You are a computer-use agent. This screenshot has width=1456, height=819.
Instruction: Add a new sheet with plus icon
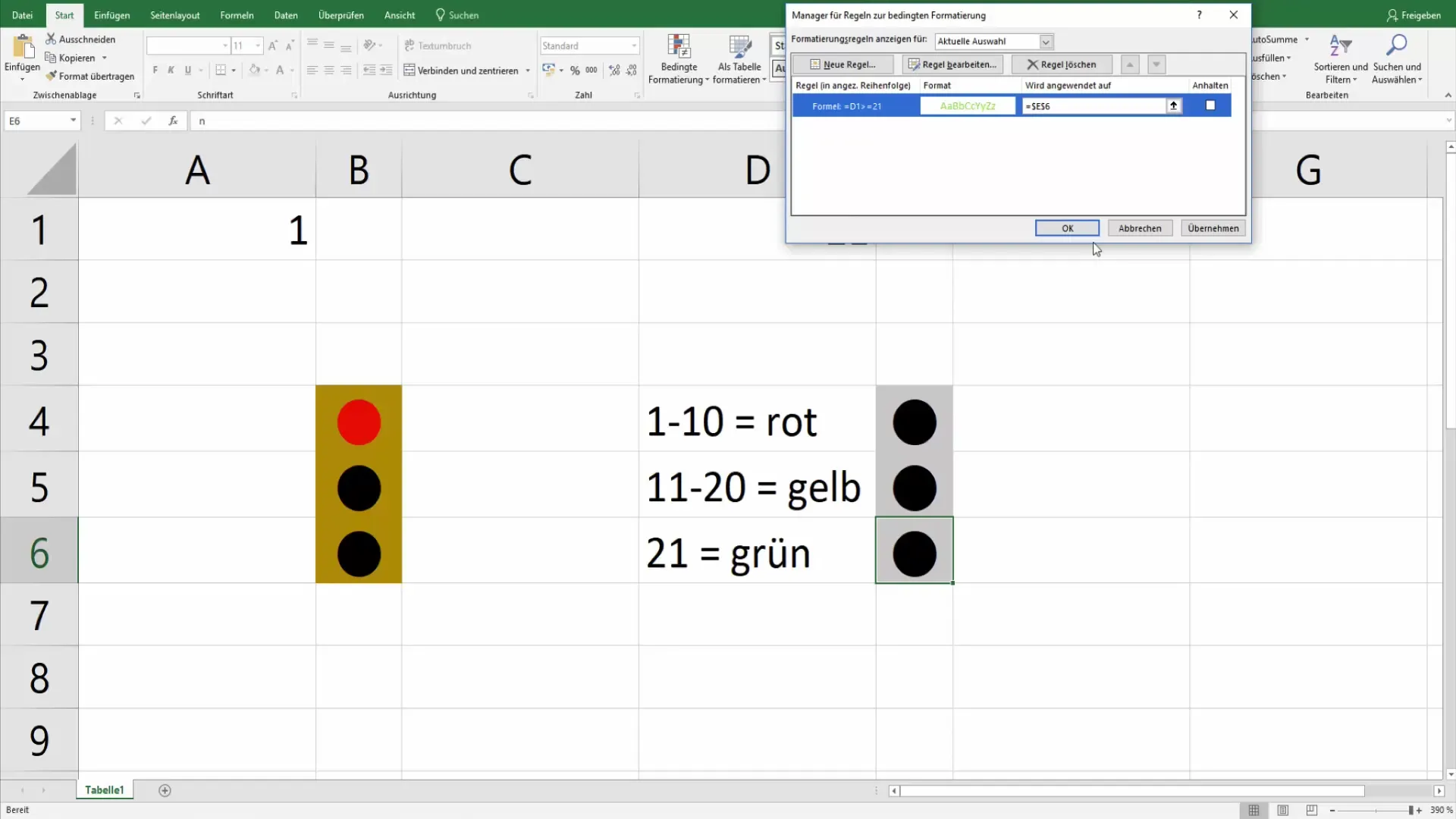coord(165,790)
